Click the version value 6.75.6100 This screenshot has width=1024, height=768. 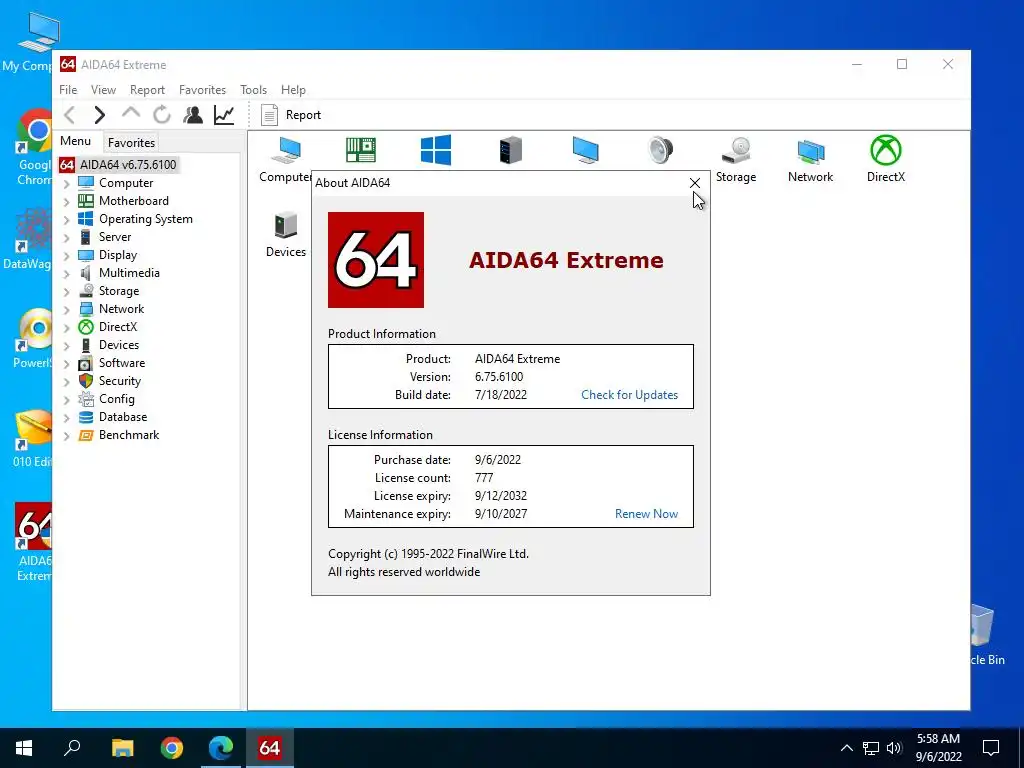point(499,377)
